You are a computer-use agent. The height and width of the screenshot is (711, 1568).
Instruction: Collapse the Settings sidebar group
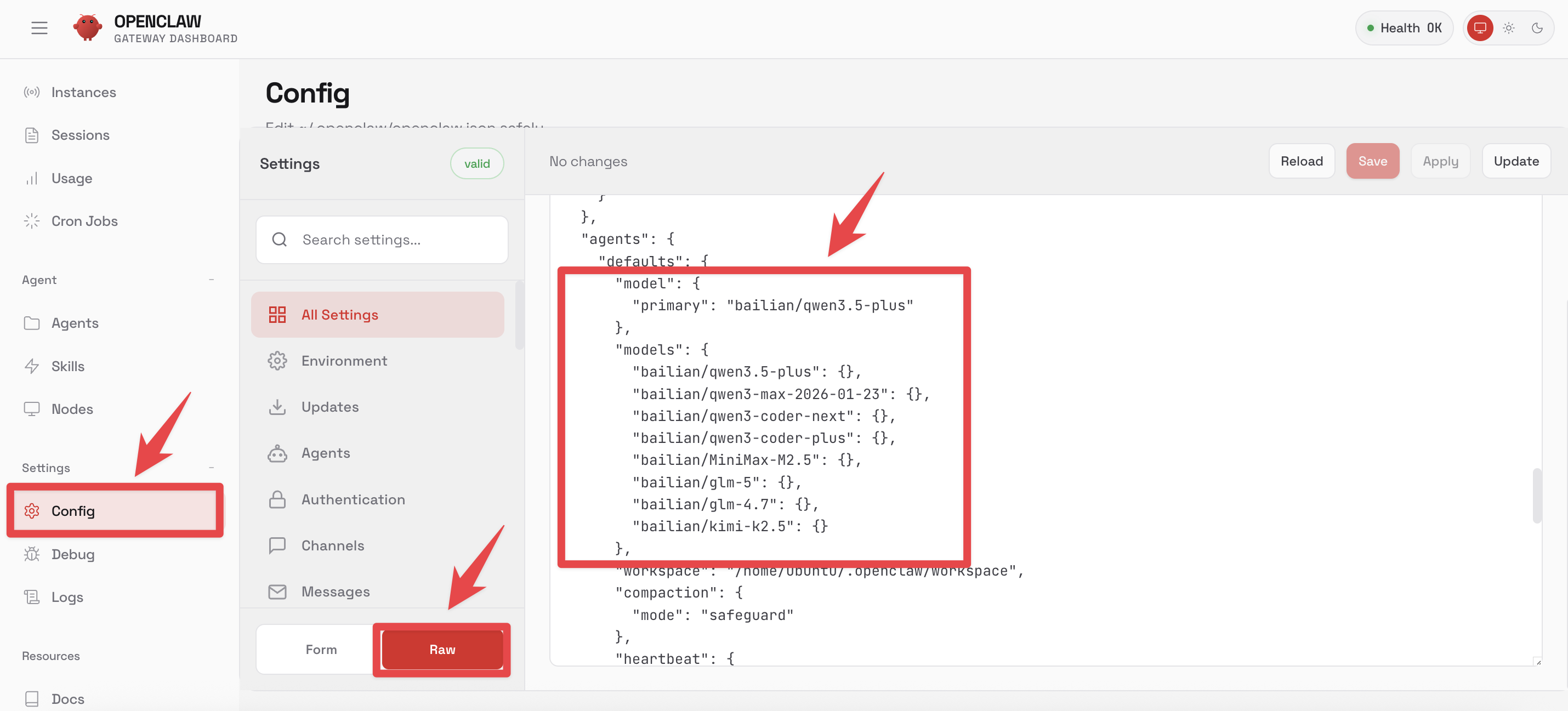(x=211, y=468)
